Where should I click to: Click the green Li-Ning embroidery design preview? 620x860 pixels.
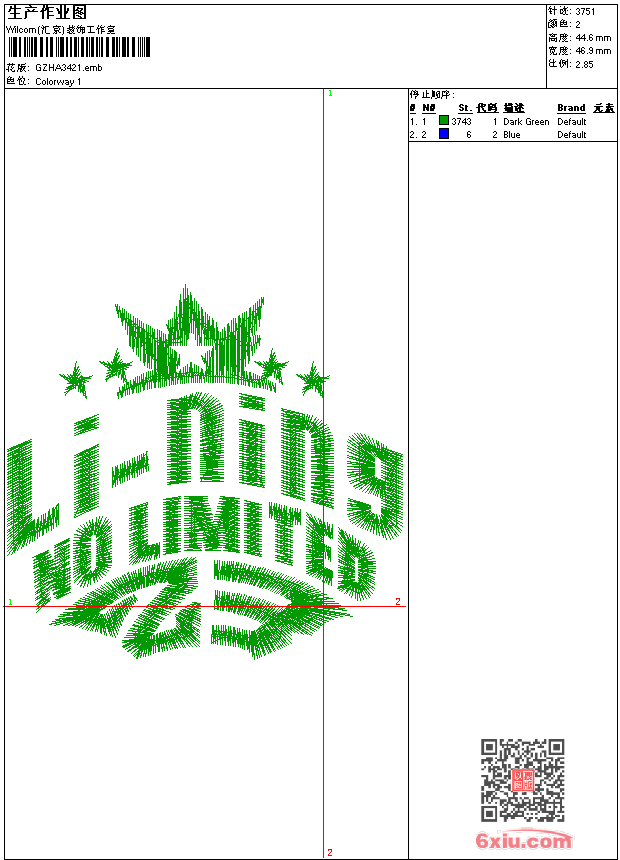click(204, 472)
